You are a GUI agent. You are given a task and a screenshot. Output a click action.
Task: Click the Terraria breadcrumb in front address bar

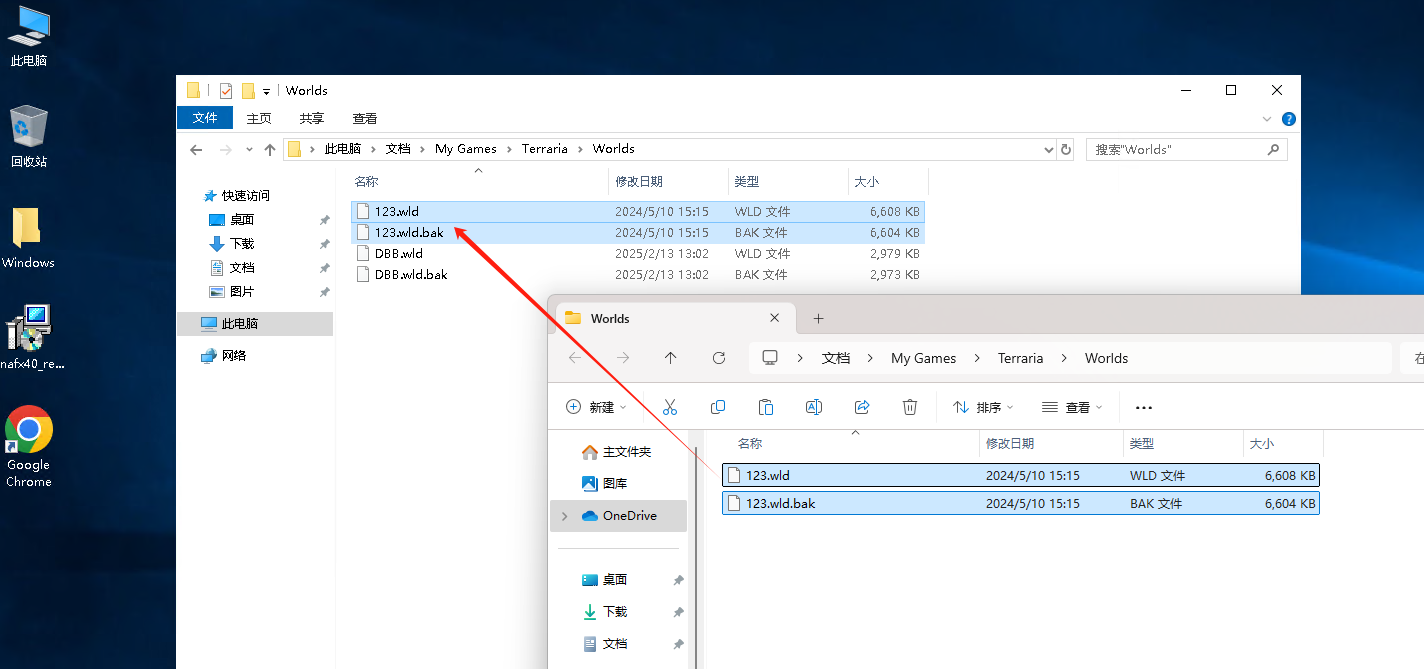pyautogui.click(x=1020, y=358)
